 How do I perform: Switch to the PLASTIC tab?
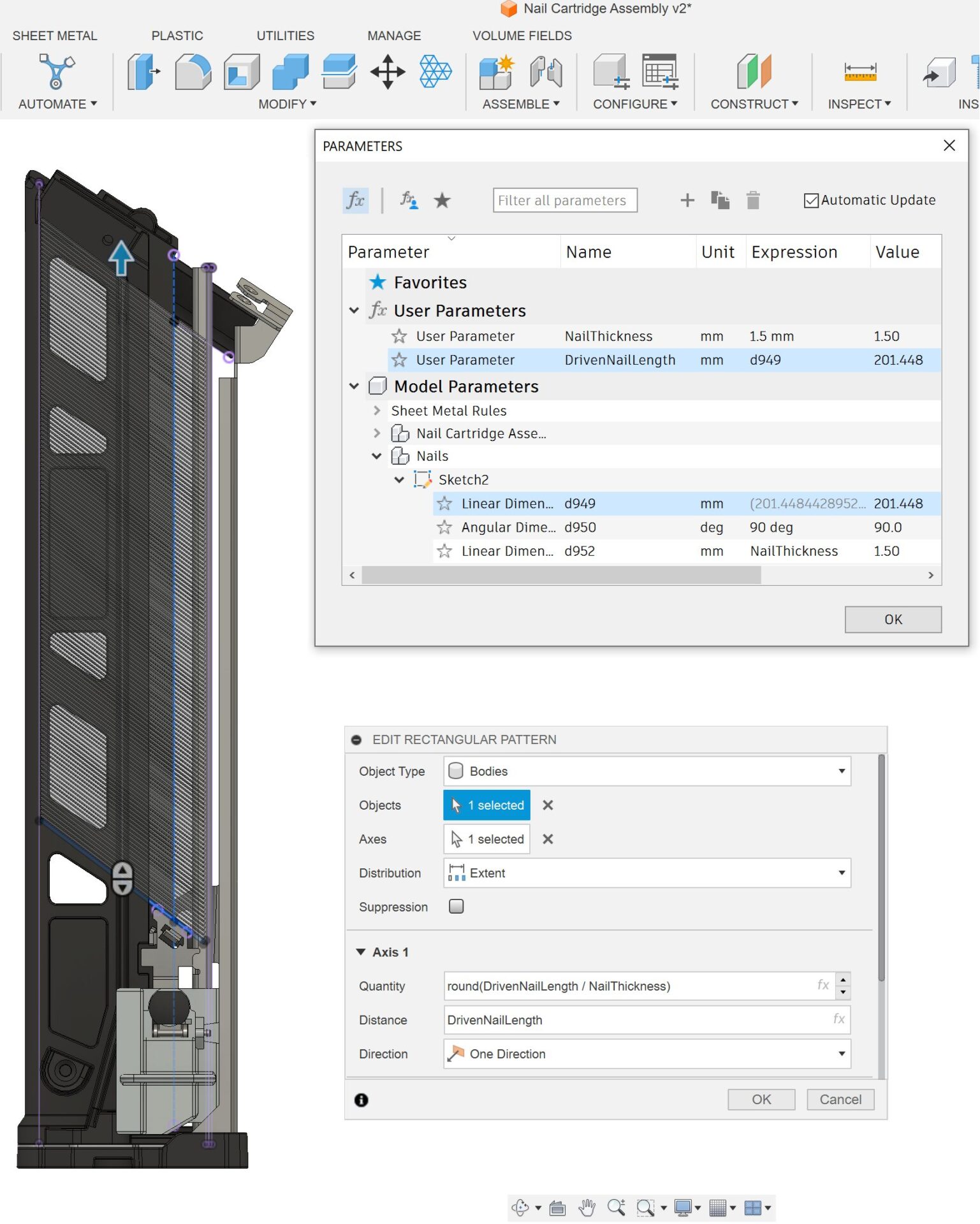(x=177, y=36)
